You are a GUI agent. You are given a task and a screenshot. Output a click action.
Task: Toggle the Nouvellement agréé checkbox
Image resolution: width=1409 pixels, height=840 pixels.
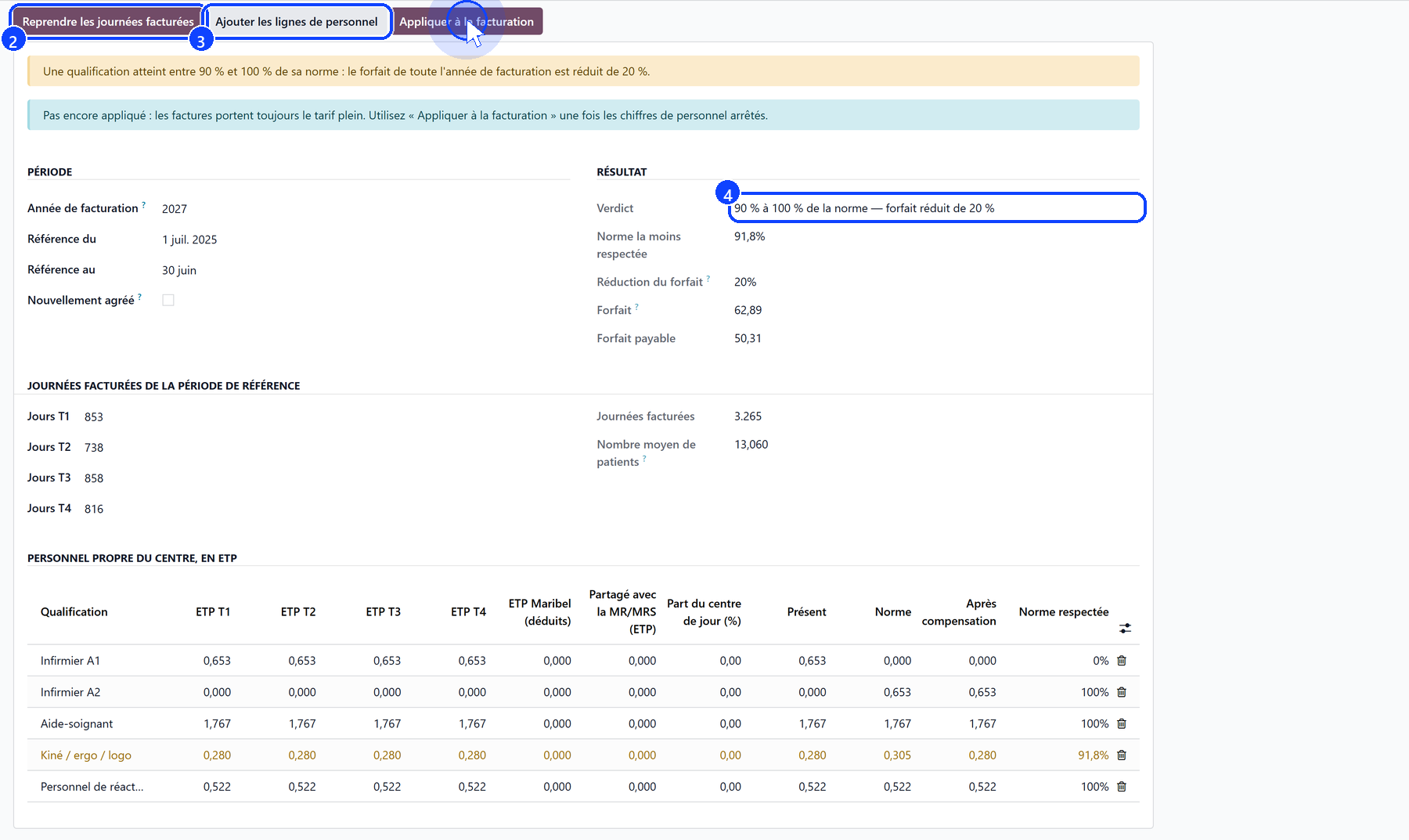click(168, 300)
